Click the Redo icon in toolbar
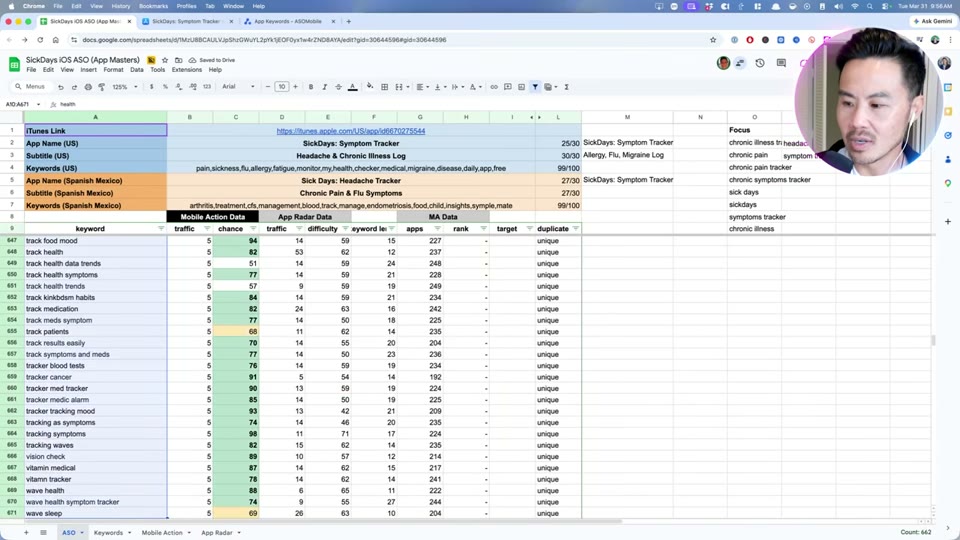Screen dimensions: 960x540 click(x=74, y=87)
